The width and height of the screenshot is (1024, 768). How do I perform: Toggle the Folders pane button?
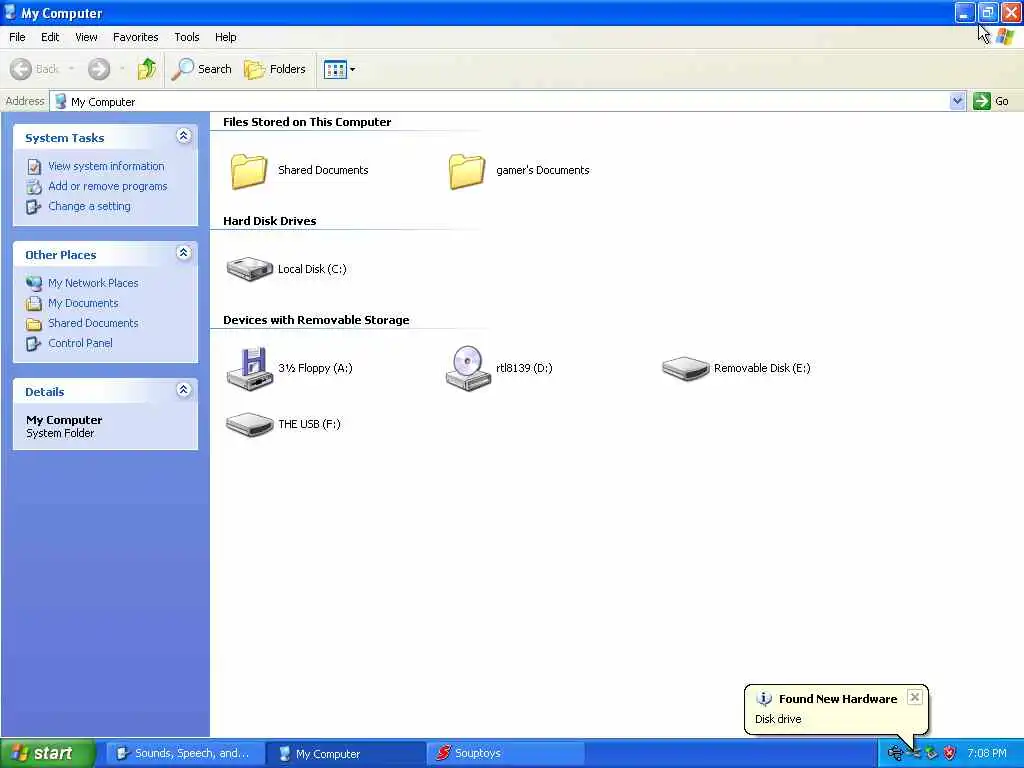(x=274, y=69)
